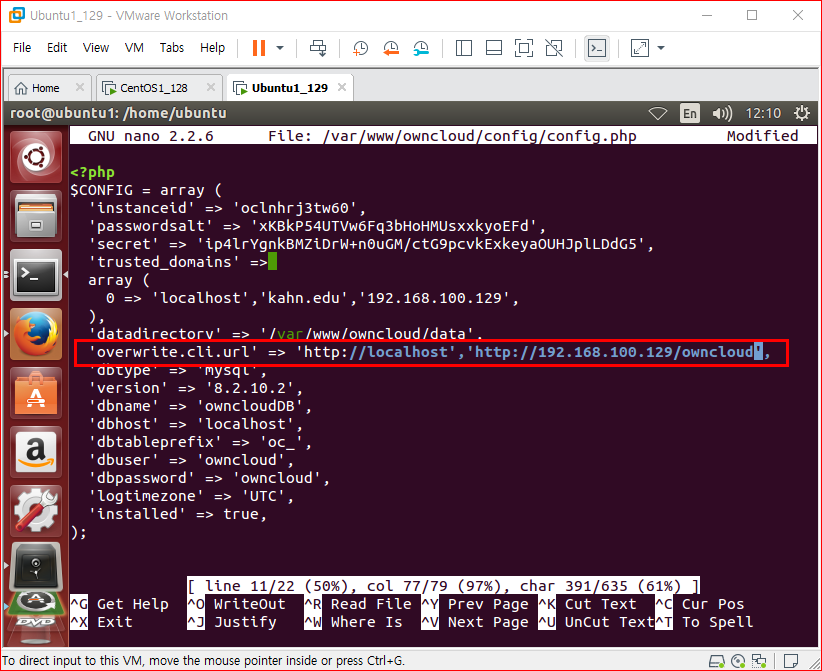This screenshot has width=822, height=671.
Task: Toggle the thumbnail bar view
Action: tap(494, 48)
